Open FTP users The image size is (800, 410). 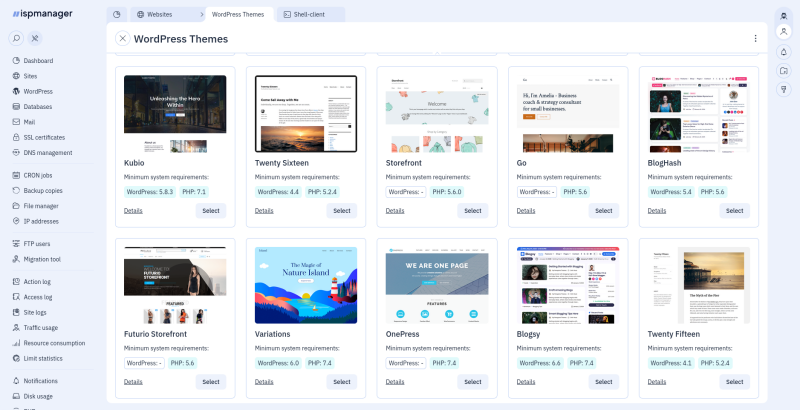pos(37,244)
